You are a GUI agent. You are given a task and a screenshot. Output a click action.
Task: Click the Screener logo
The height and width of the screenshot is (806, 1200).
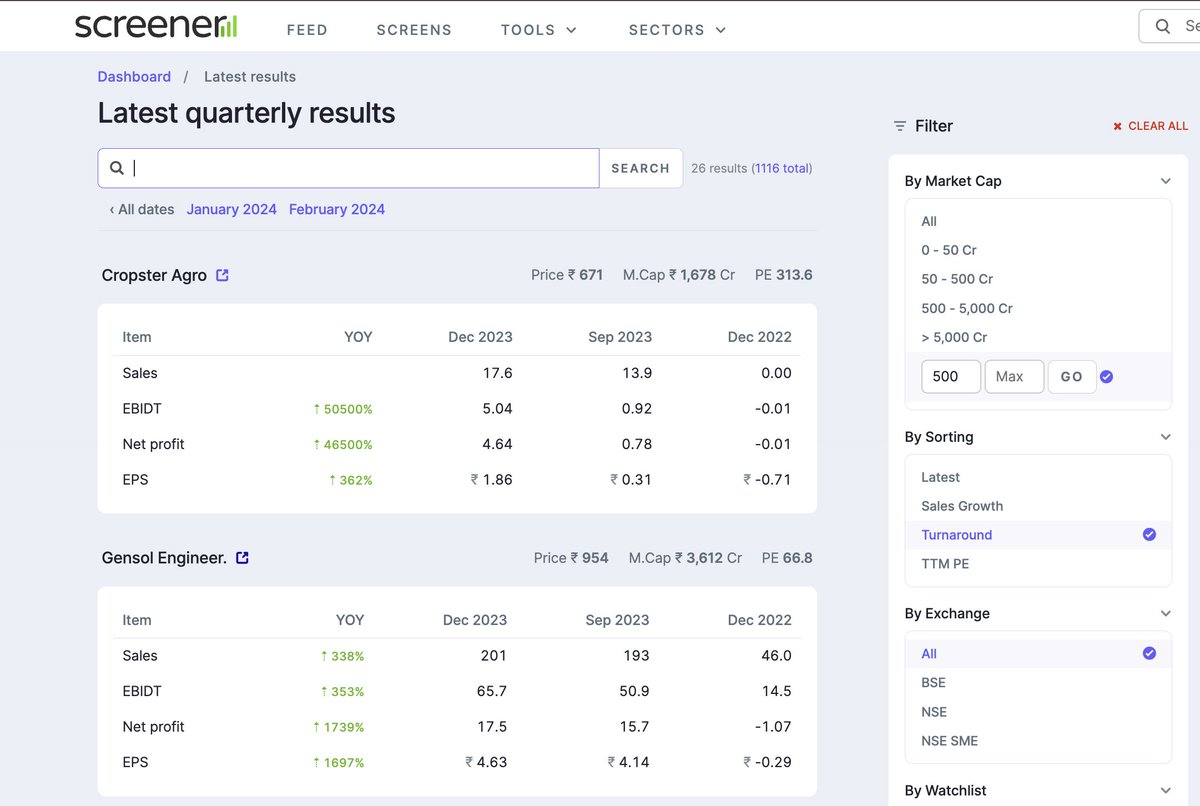(156, 25)
